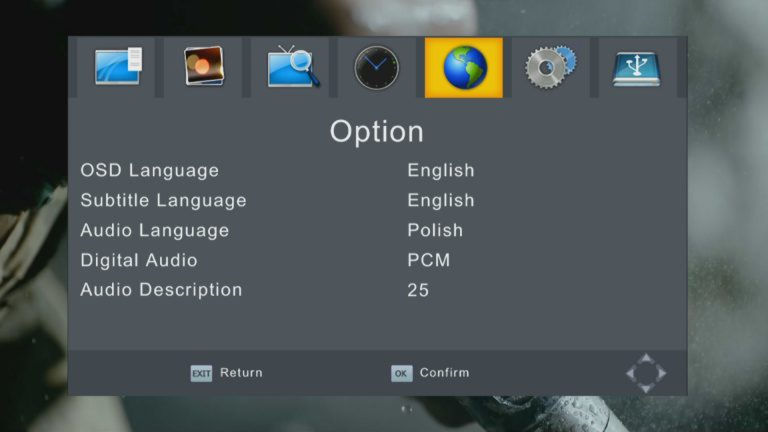
Task: Change the Audio Language value Polish
Action: [x=435, y=230]
